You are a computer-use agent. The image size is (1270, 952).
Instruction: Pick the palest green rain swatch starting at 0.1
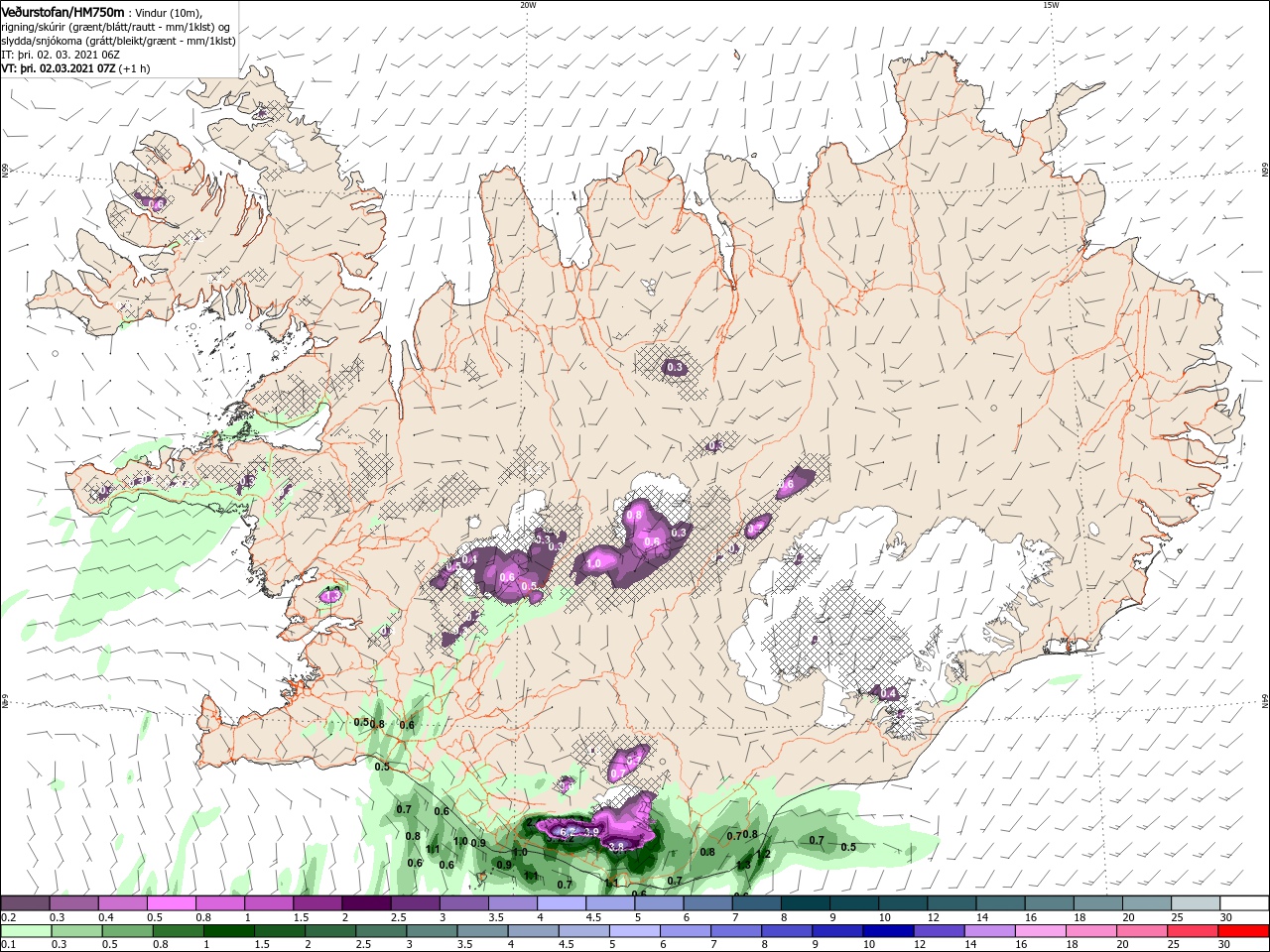[x=26, y=931]
